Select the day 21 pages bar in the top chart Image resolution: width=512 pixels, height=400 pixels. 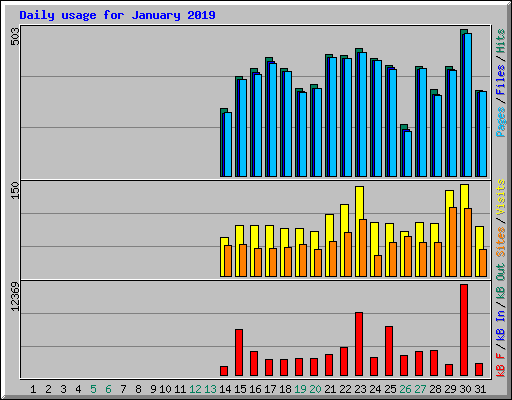pyautogui.click(x=333, y=117)
